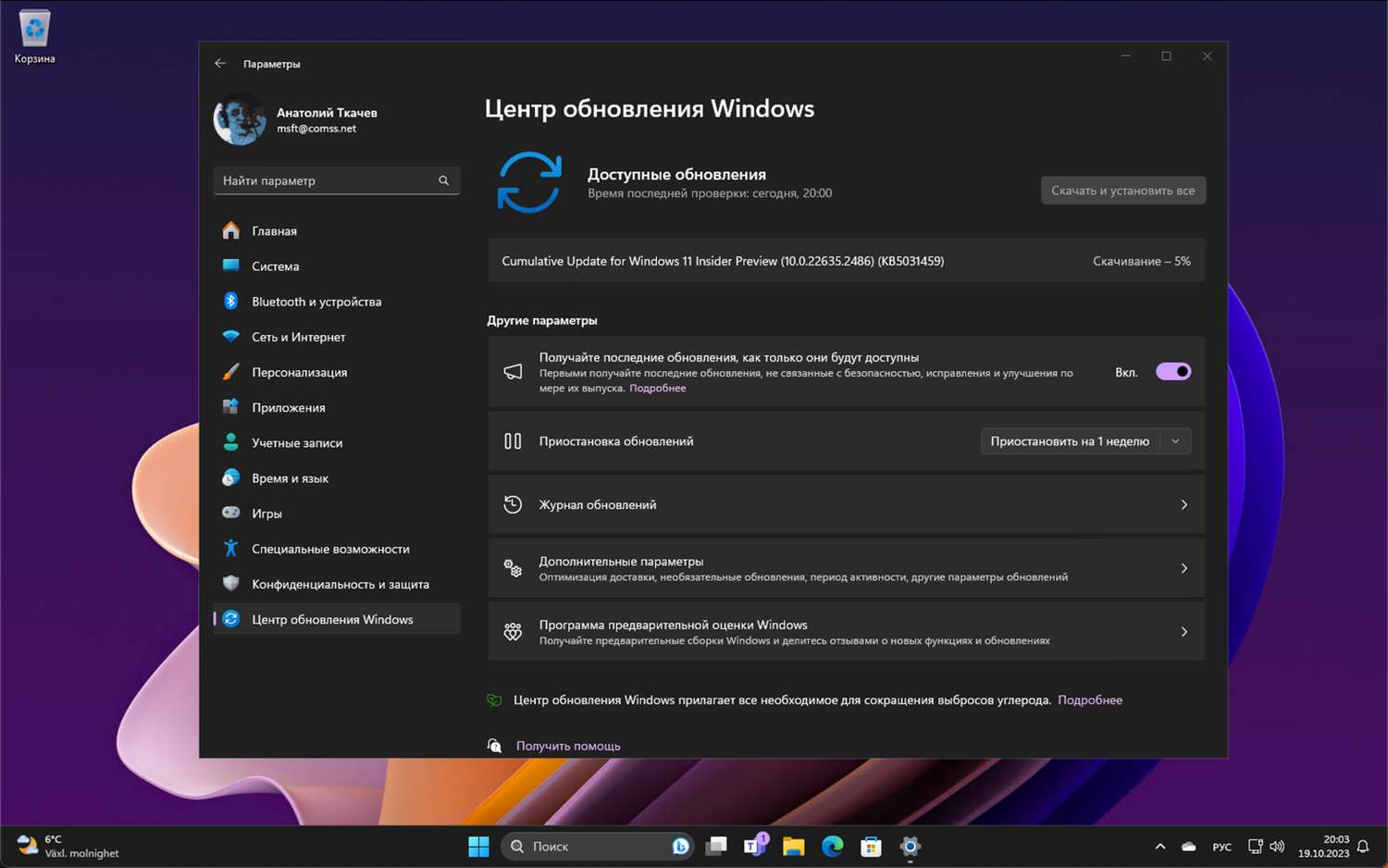
Task: Click Подробнее link about carbon emissions
Action: 1090,700
